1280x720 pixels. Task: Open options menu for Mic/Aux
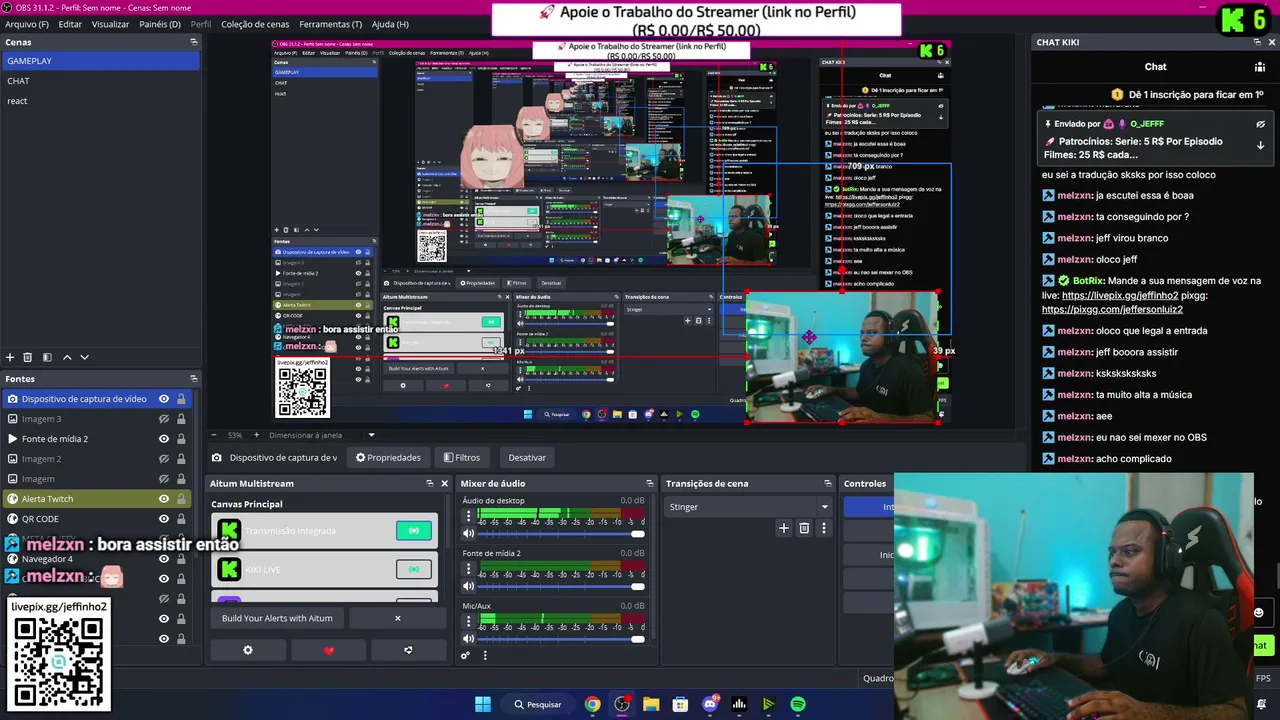click(467, 623)
